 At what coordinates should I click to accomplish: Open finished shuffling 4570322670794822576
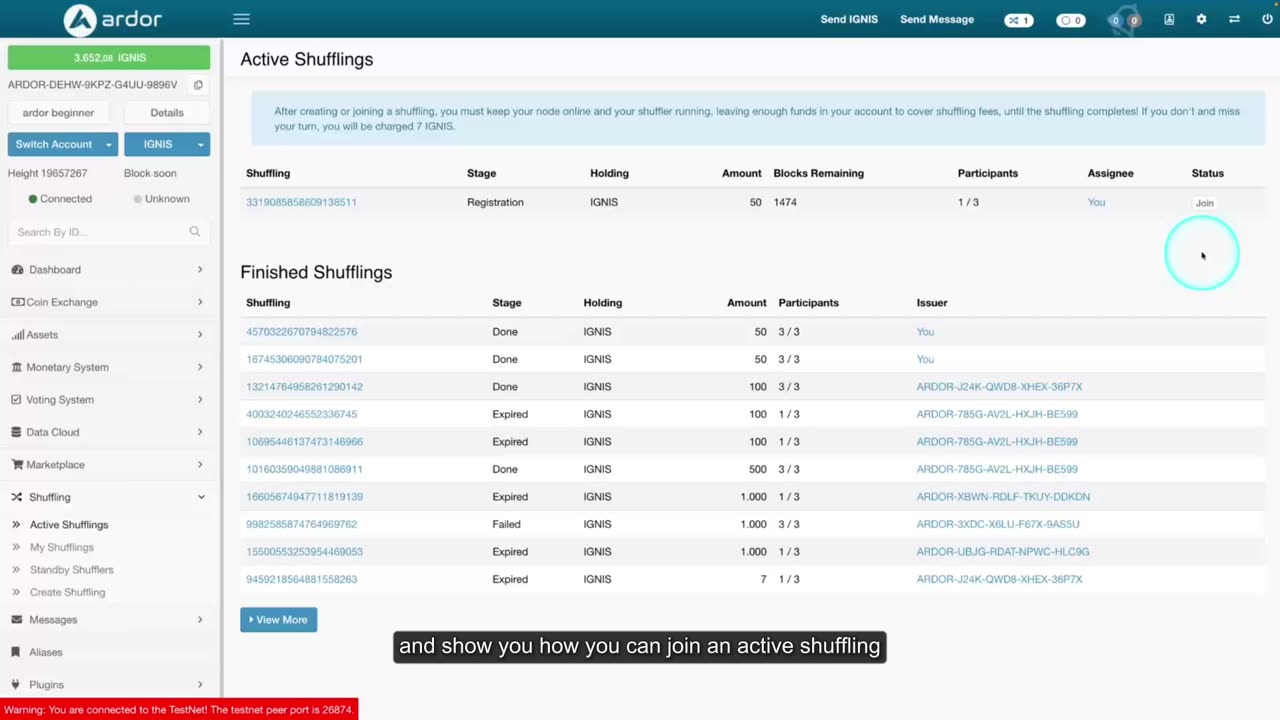301,332
